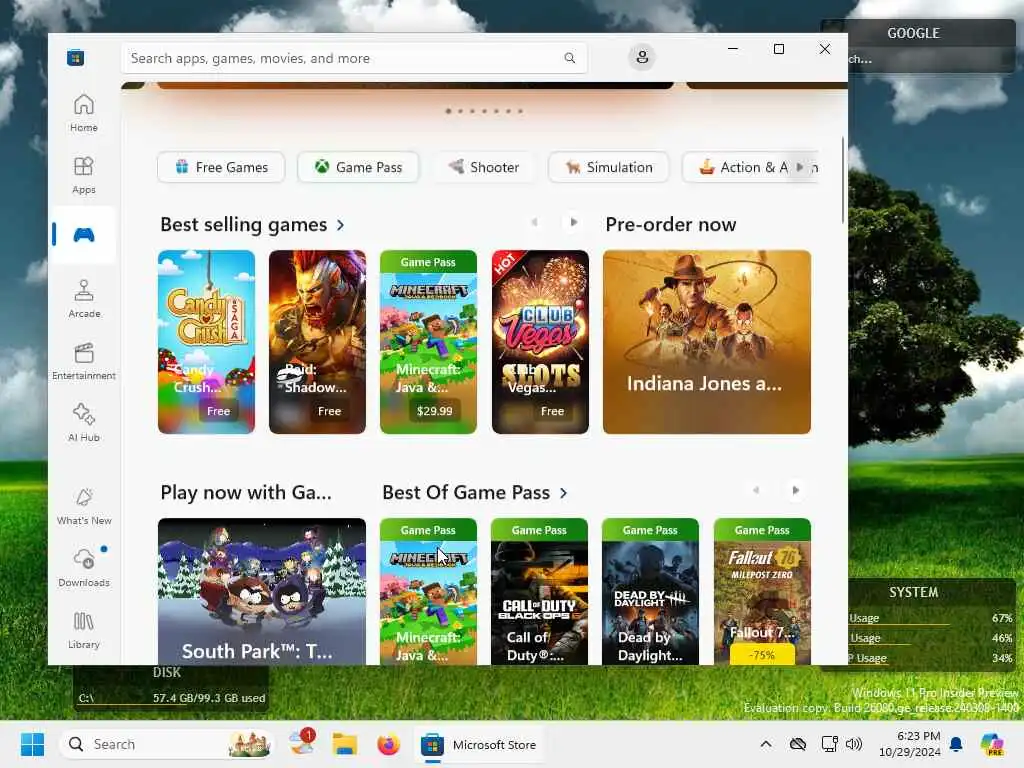Click Play now with Game Pass heading
This screenshot has width=1024, height=768.
[x=246, y=492]
